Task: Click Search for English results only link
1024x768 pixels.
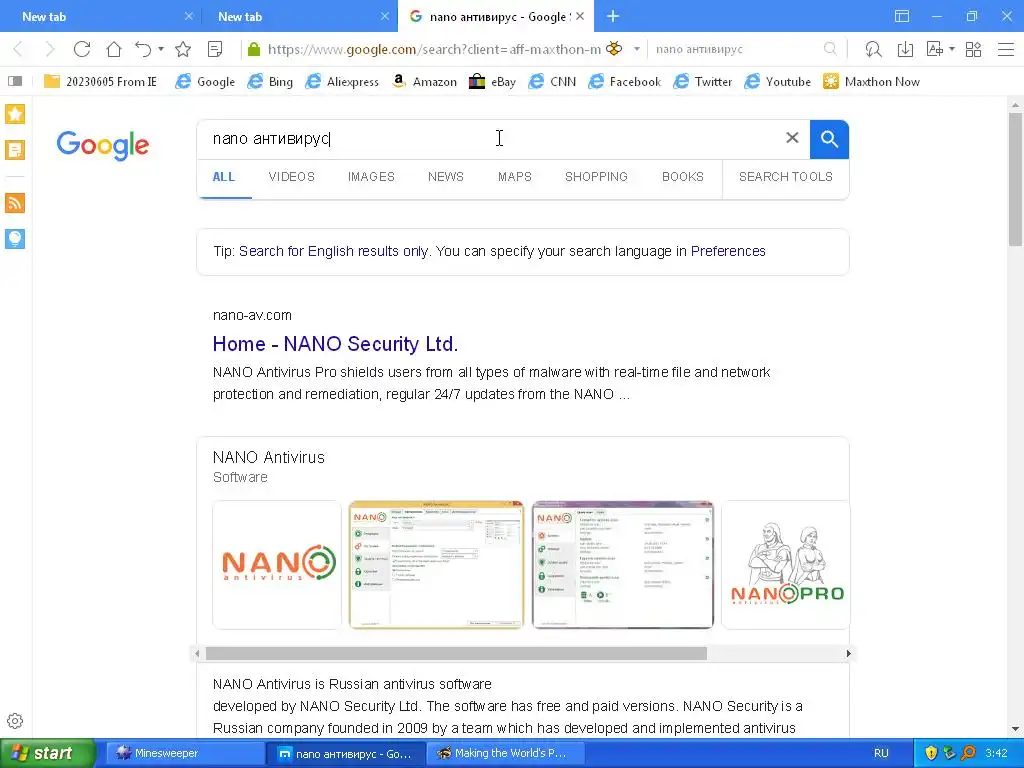Action: [x=333, y=251]
